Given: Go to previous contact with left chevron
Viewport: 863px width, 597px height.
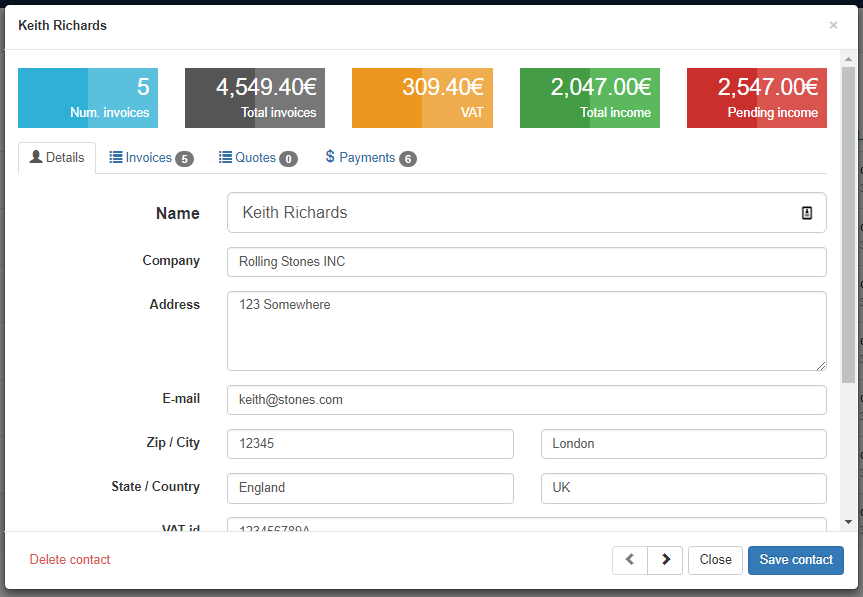Looking at the screenshot, I should point(630,560).
